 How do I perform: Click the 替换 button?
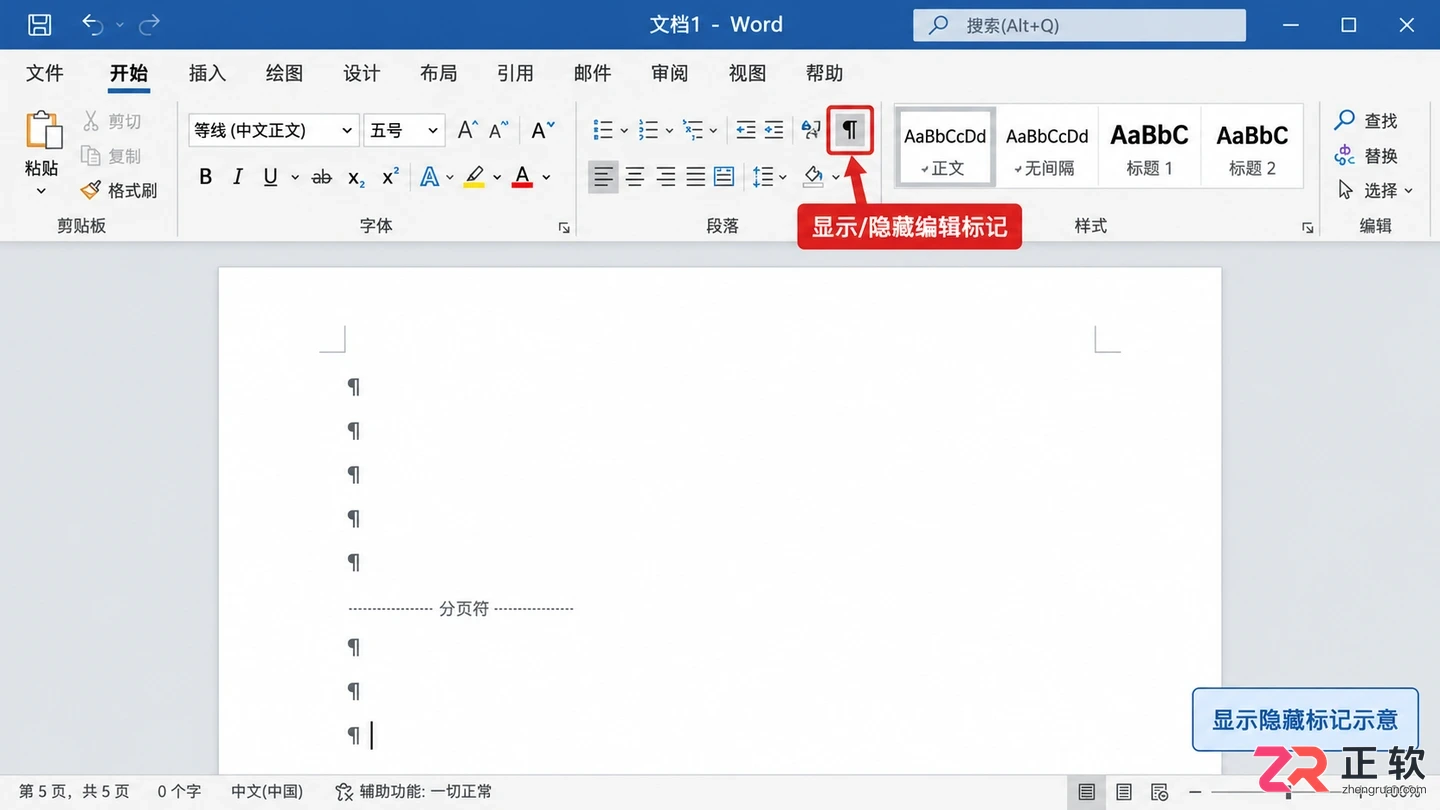click(x=1367, y=156)
